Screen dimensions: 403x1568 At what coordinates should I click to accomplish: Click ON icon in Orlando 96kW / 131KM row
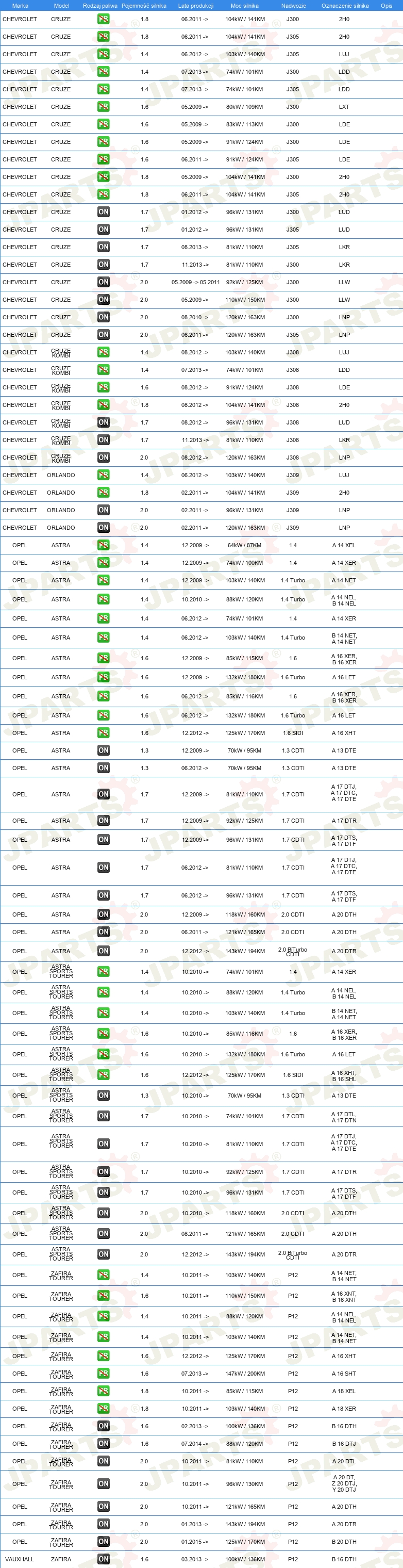click(x=104, y=510)
